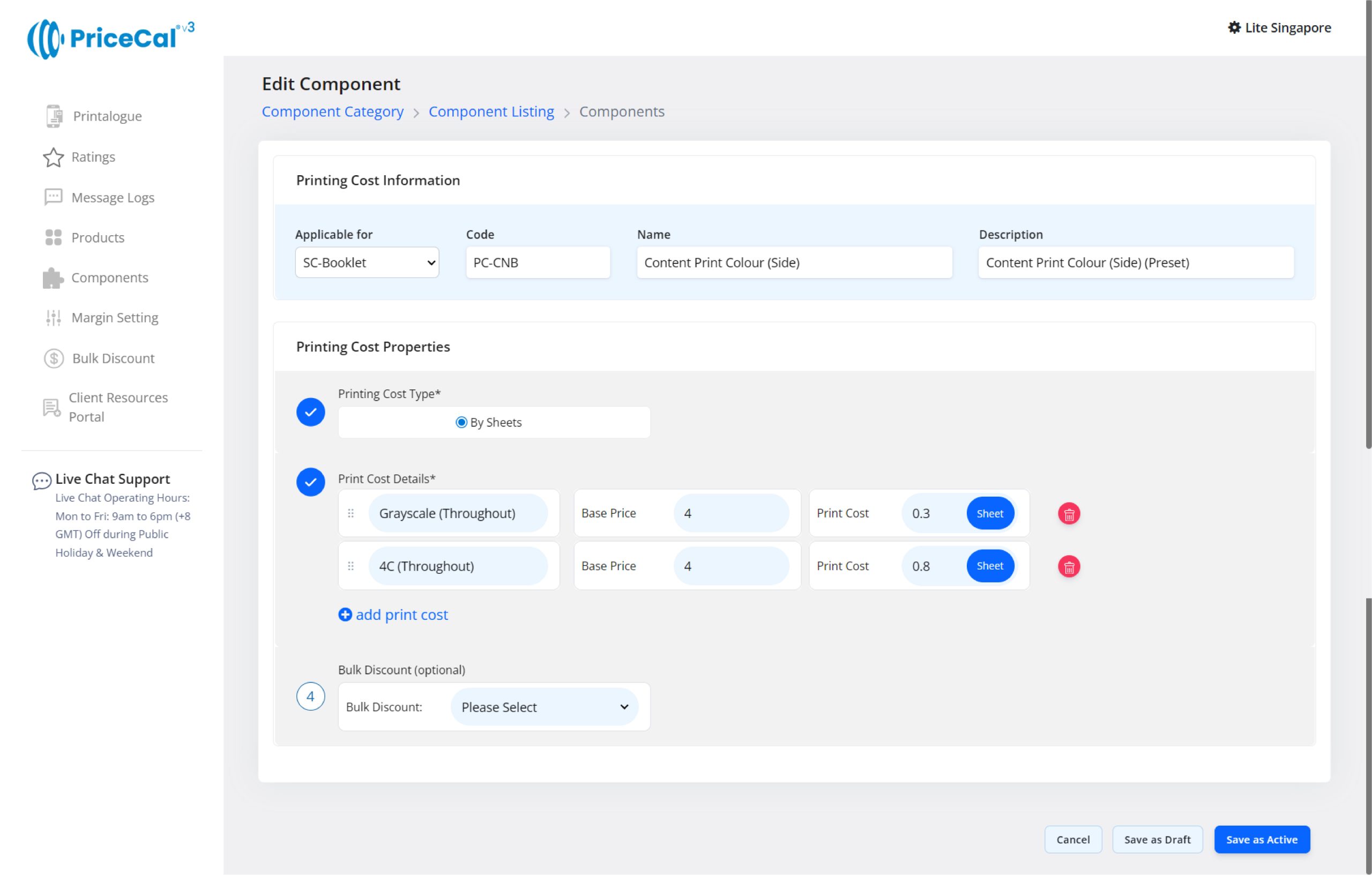This screenshot has width=1372, height=876.
Task: Click the Component Listing breadcrumb link
Action: [491, 111]
